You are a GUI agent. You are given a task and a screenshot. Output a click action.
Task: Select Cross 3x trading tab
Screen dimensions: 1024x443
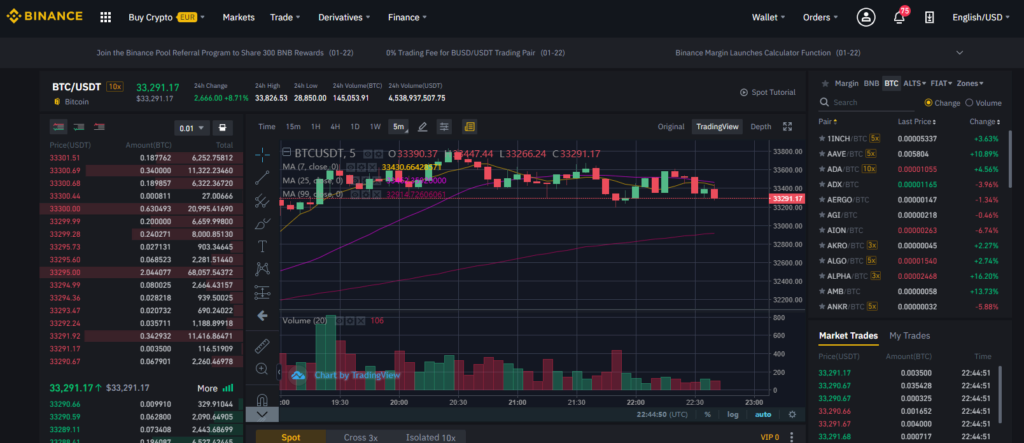coord(360,437)
